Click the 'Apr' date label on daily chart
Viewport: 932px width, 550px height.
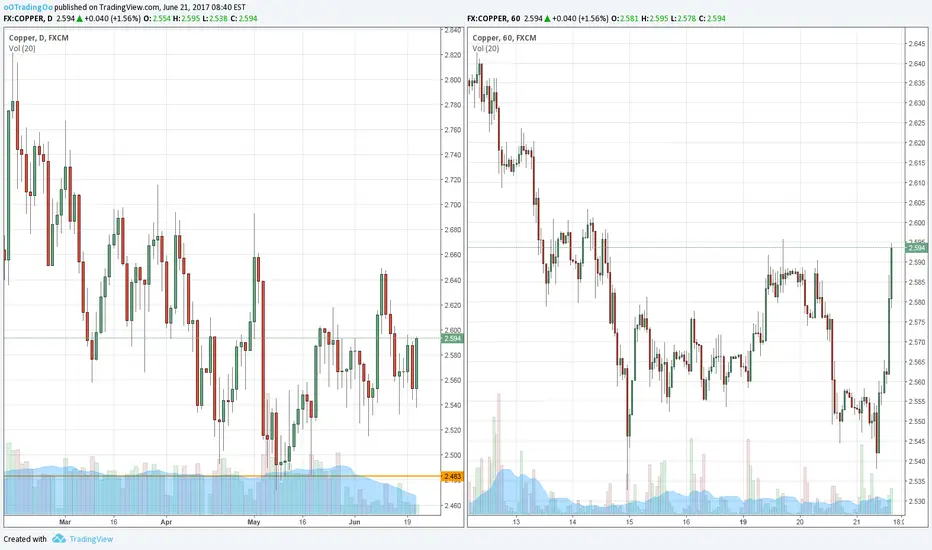166,522
